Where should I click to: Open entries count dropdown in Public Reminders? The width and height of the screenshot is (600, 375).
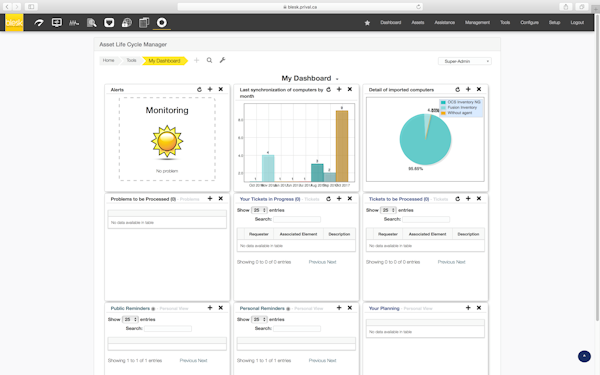coord(130,320)
